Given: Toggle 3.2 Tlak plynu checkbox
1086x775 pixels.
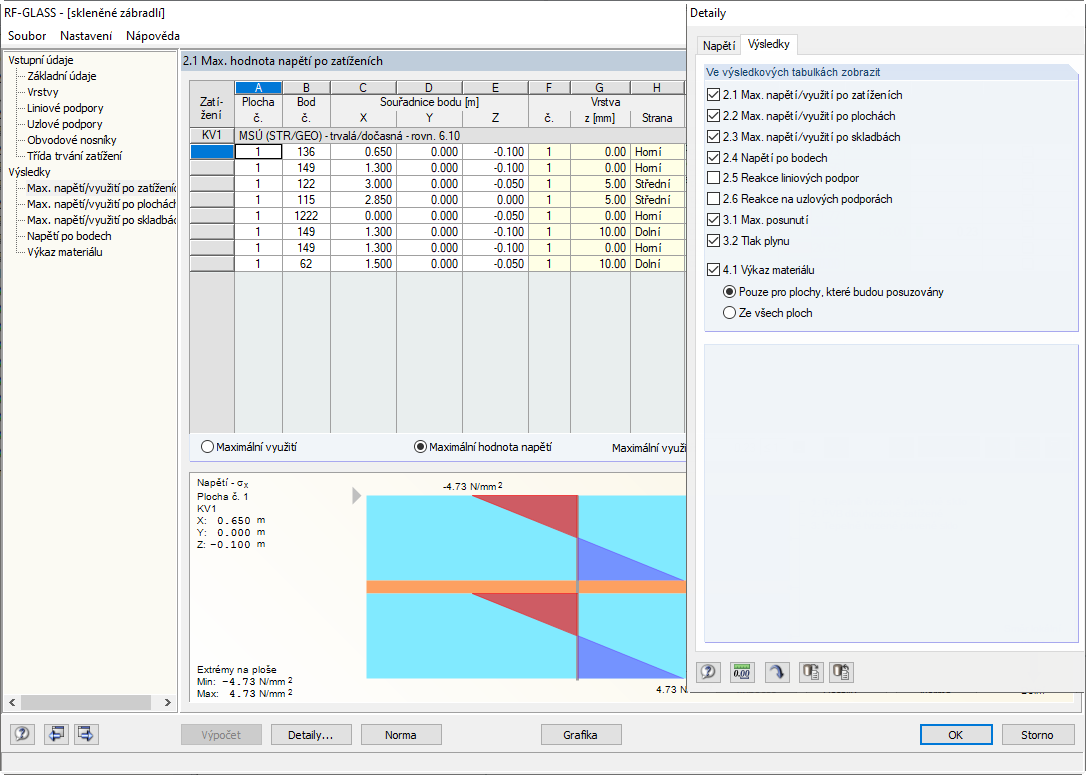Looking at the screenshot, I should 713,240.
